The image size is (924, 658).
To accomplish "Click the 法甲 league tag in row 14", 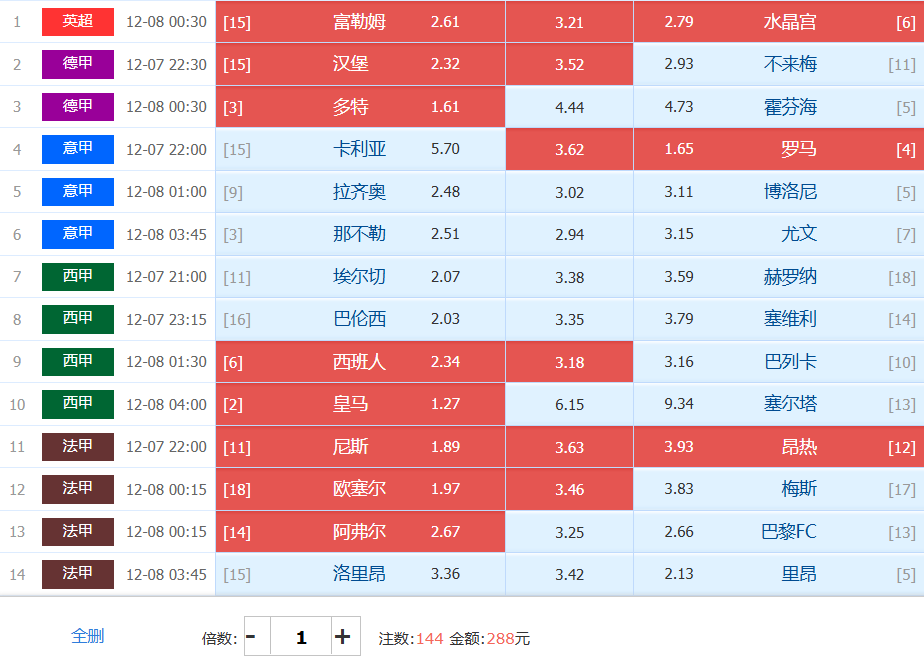I will tap(78, 574).
